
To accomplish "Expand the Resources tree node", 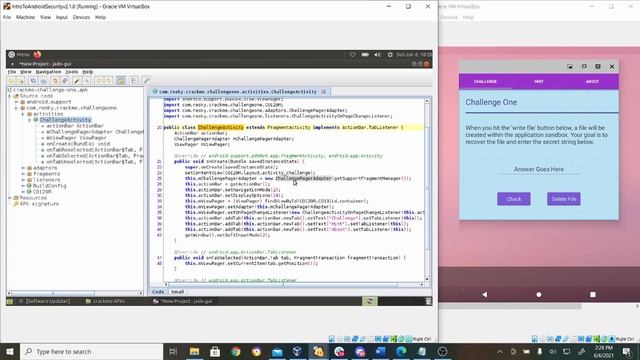I will (x=10, y=198).
